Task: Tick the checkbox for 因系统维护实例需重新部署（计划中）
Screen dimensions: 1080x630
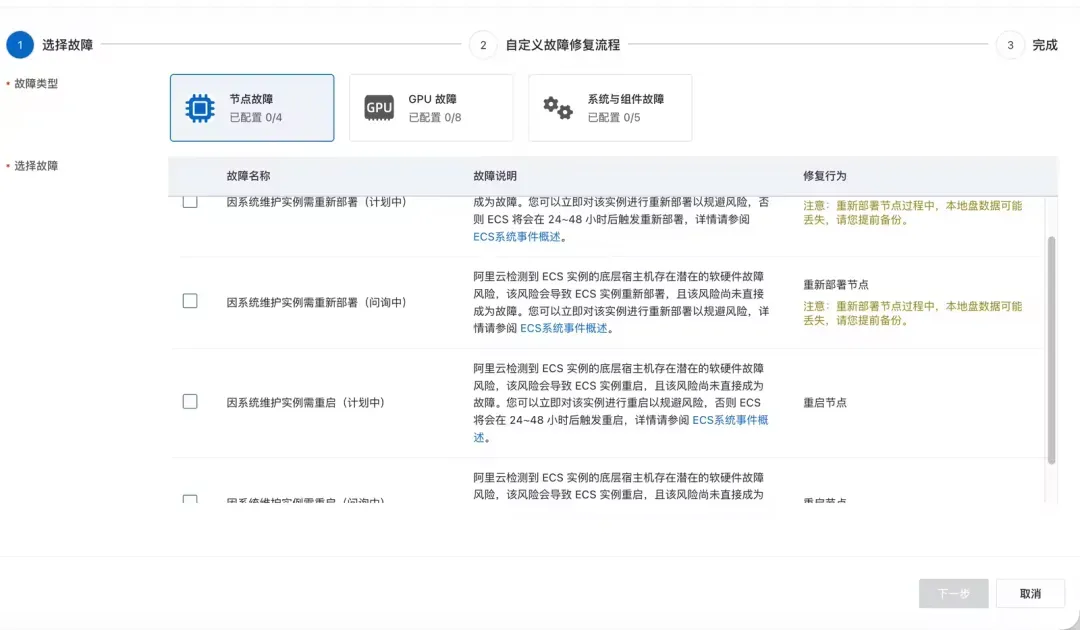Action: click(x=190, y=202)
